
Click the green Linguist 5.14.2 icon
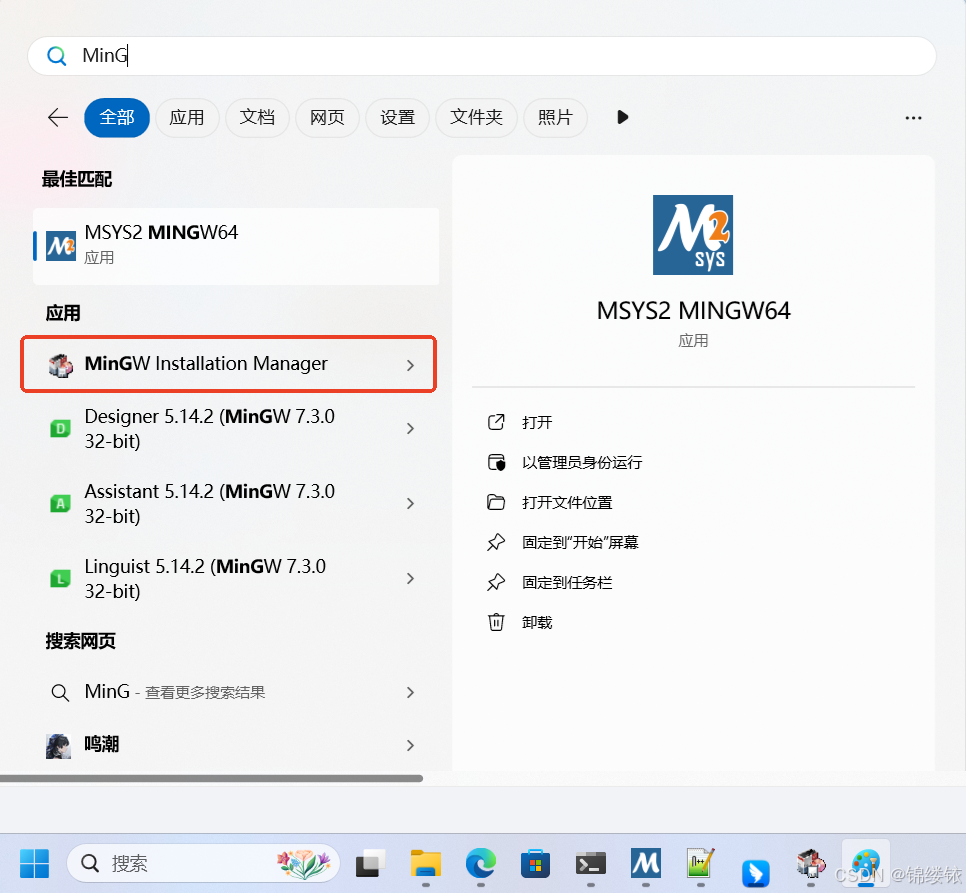click(60, 578)
